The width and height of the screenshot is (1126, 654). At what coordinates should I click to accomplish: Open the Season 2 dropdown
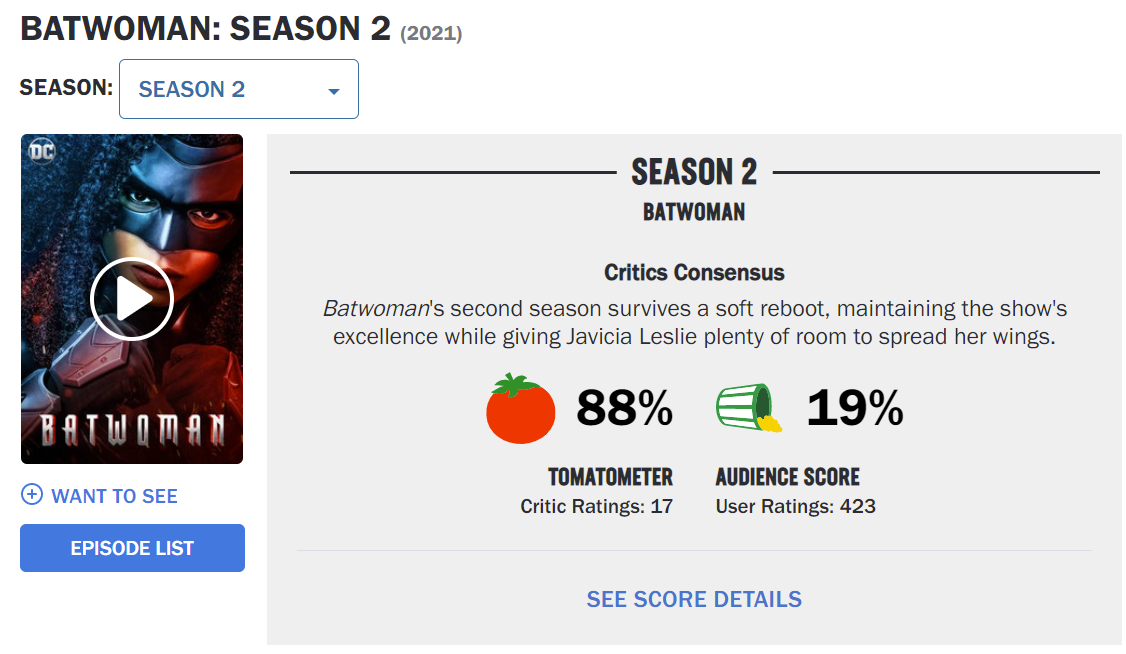238,89
